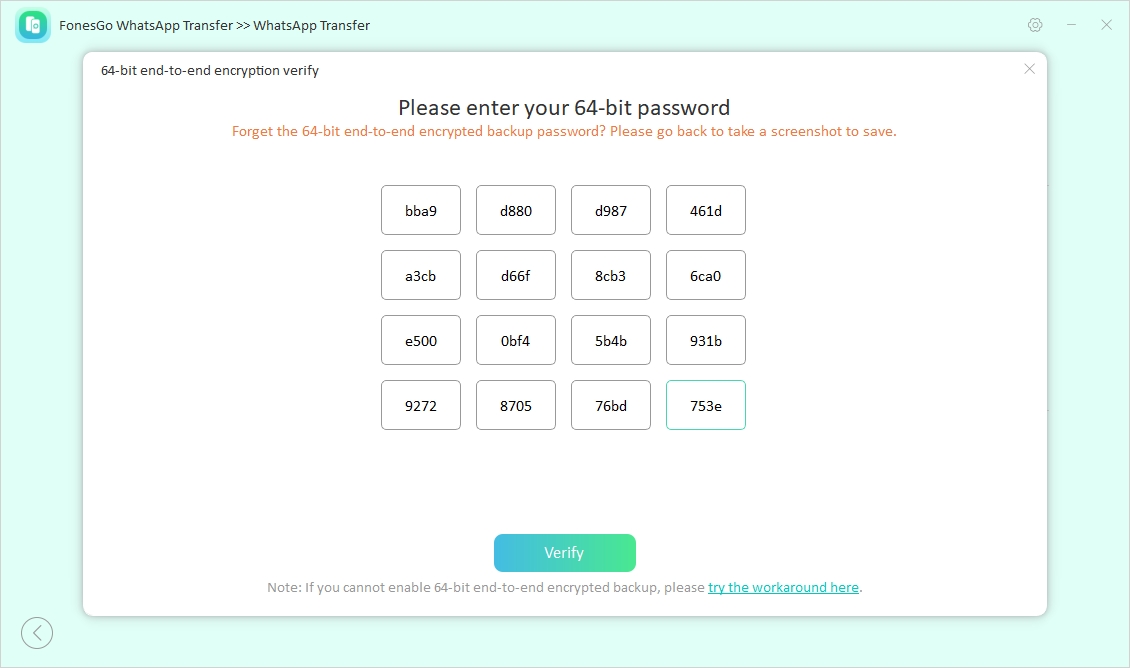The width and height of the screenshot is (1130, 668).
Task: Click the a3cb password field
Action: coord(421,275)
